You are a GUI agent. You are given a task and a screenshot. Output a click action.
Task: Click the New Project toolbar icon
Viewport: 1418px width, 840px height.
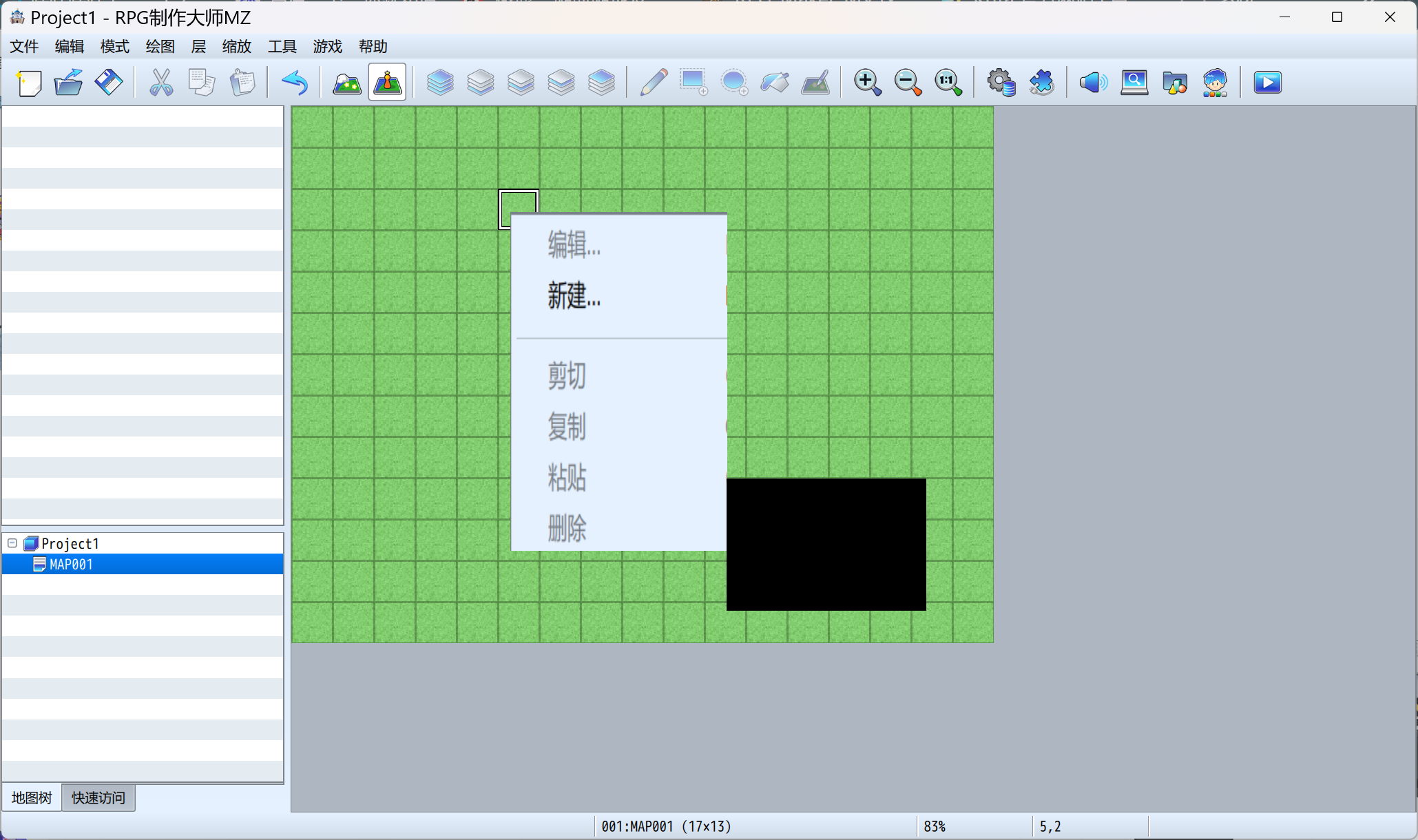click(29, 83)
